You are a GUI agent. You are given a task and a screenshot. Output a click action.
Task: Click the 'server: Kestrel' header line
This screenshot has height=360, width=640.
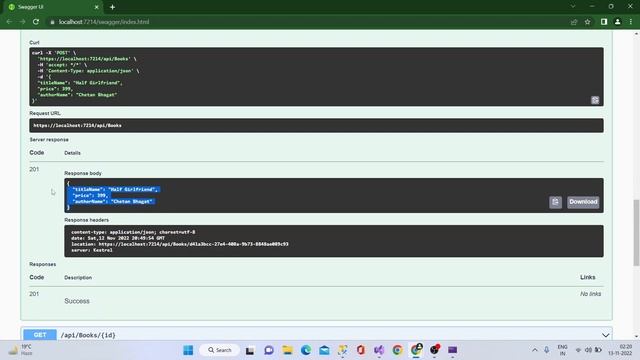[91, 250]
